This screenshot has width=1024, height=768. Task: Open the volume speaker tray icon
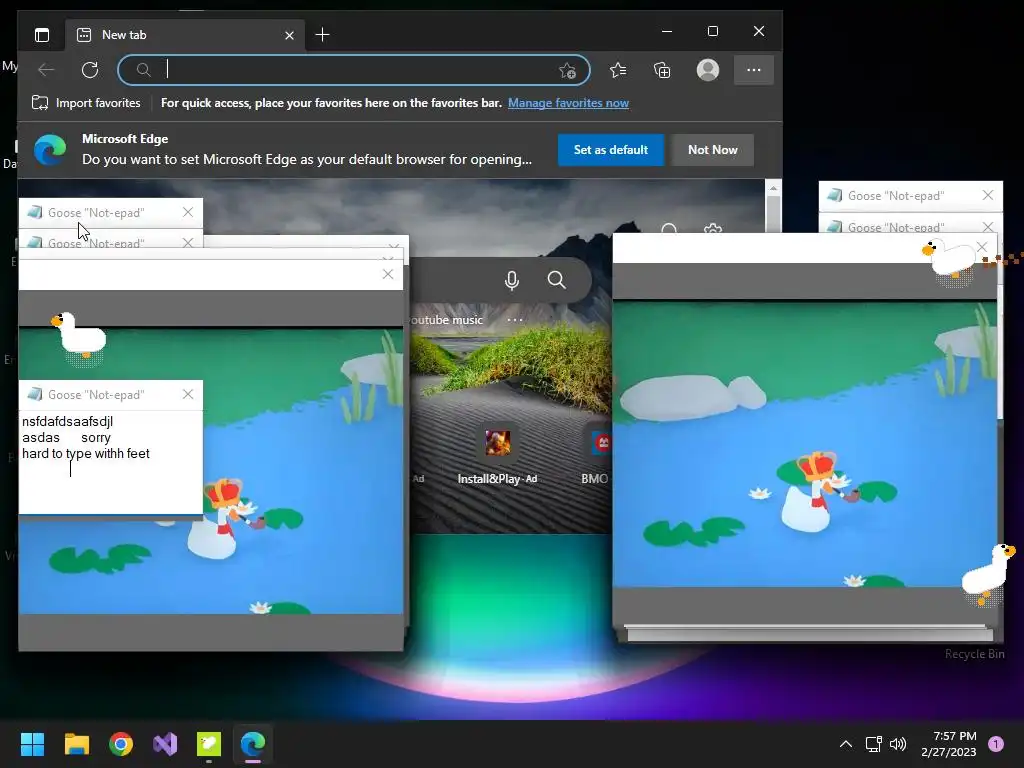pyautogui.click(x=899, y=744)
